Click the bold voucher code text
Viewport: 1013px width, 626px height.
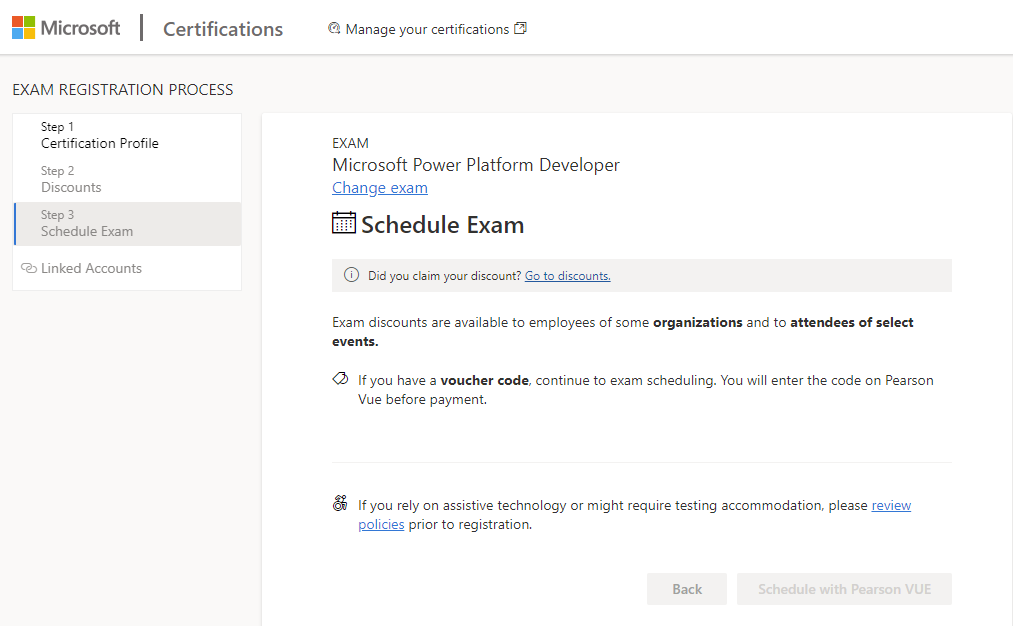(485, 381)
